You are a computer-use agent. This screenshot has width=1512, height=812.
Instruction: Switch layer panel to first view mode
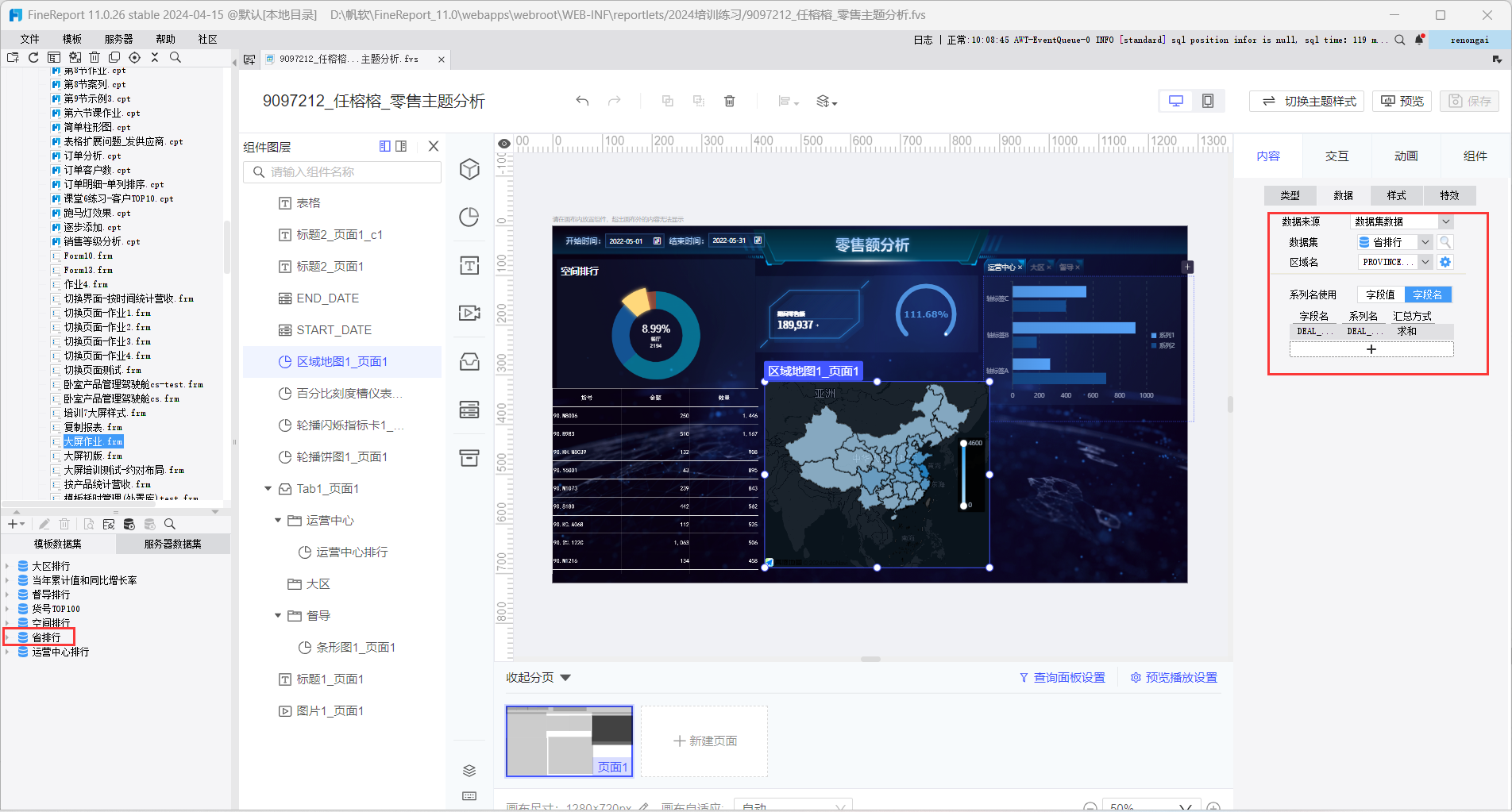(385, 146)
